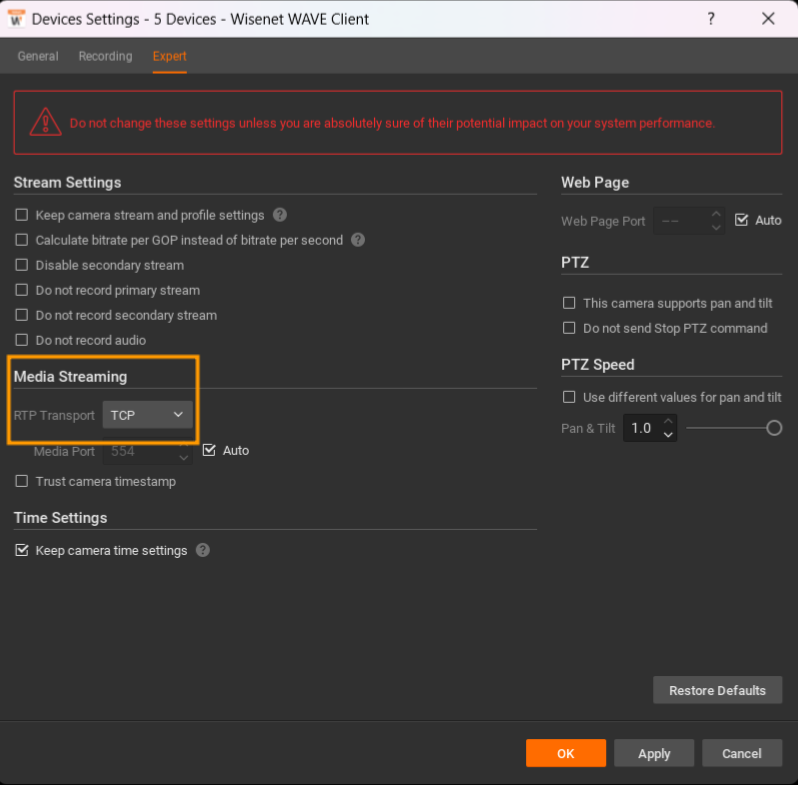Click the Web Page heading
The height and width of the screenshot is (785, 798).
[595, 182]
